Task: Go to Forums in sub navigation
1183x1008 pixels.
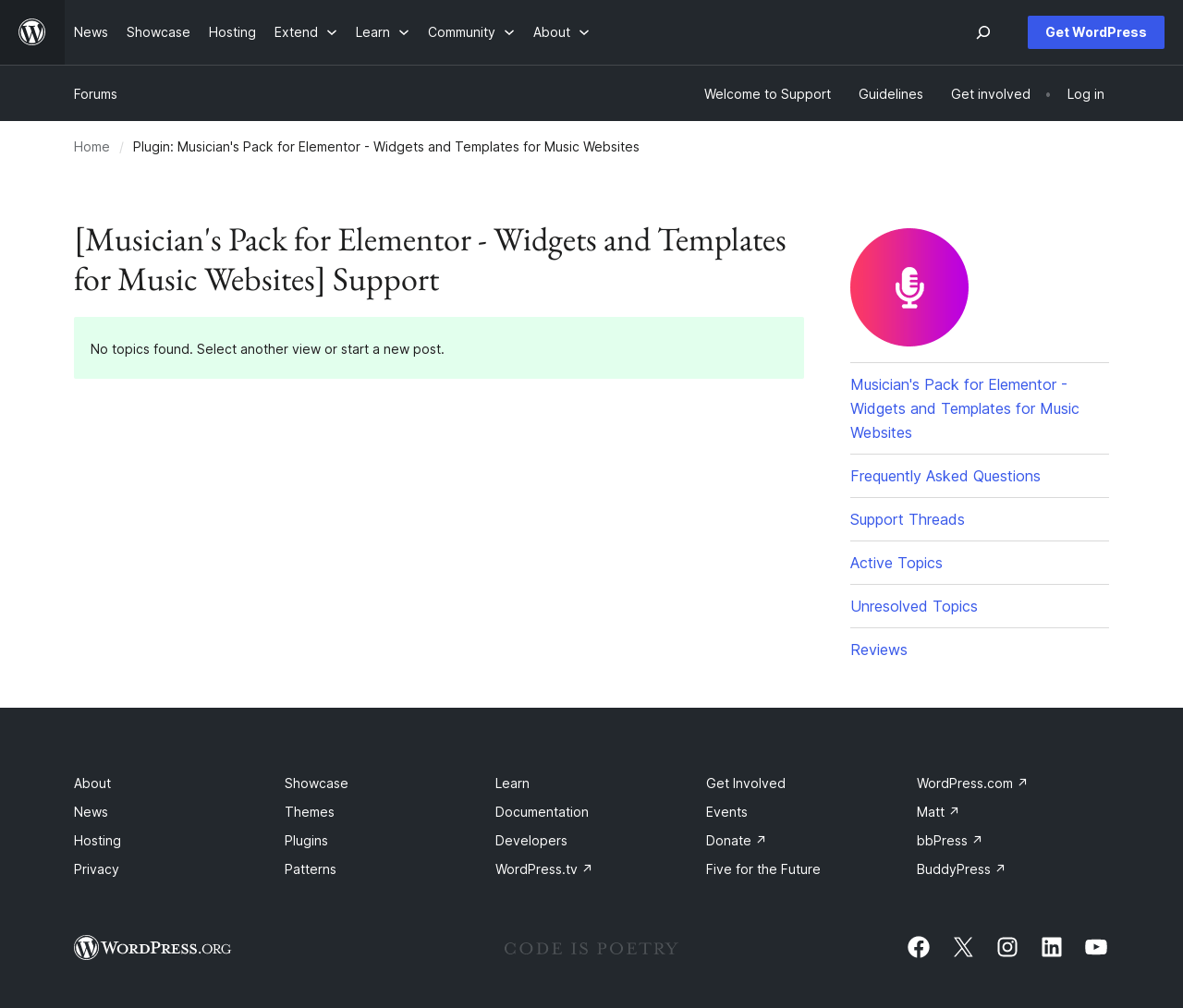Action: click(95, 94)
